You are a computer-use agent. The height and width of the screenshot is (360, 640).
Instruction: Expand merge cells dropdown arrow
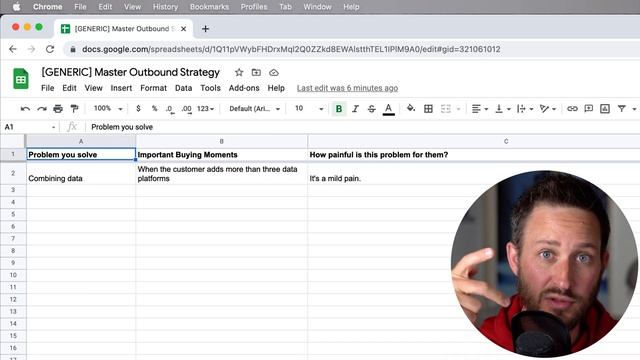(x=458, y=109)
